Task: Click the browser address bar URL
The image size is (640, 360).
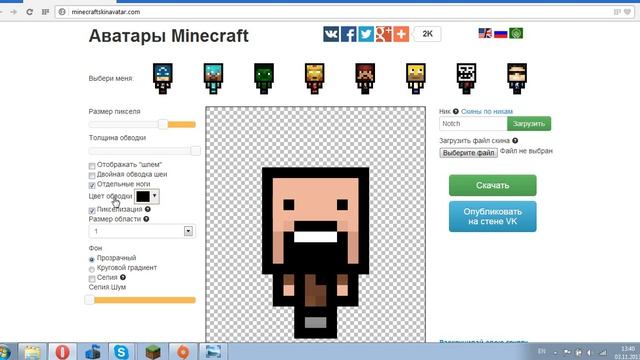Action: point(106,12)
